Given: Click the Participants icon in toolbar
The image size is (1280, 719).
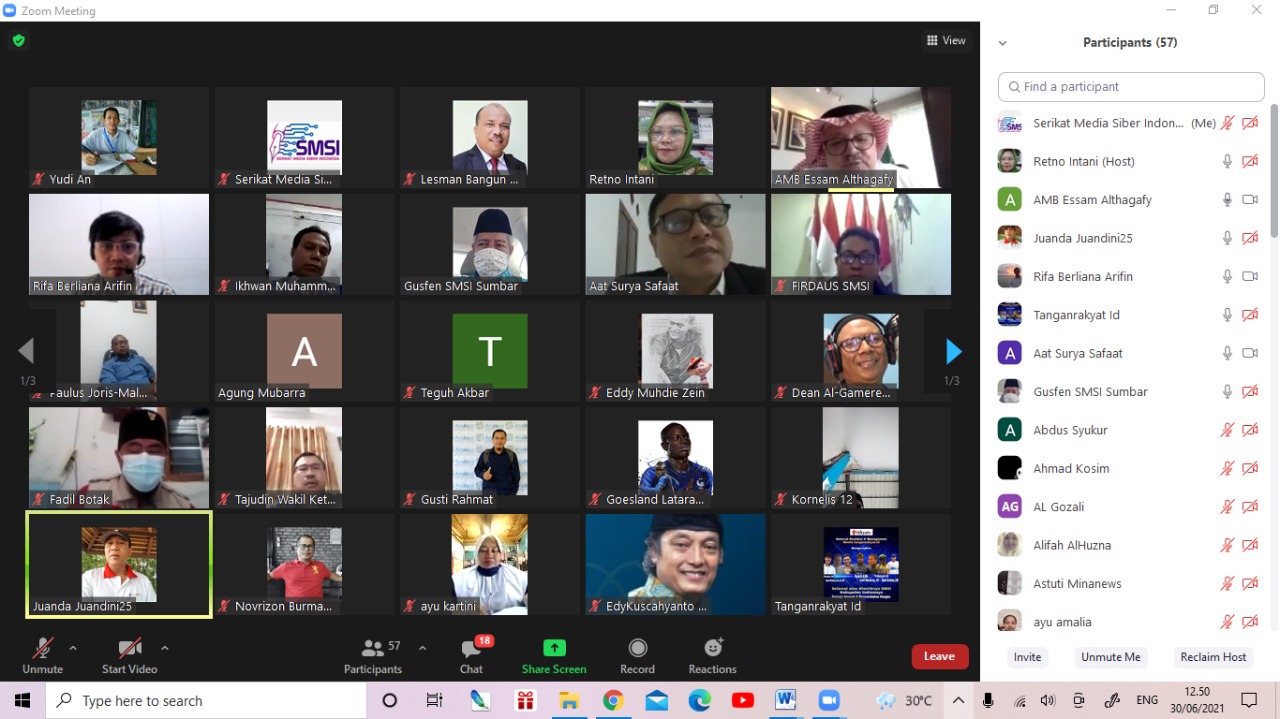Looking at the screenshot, I should 373,648.
